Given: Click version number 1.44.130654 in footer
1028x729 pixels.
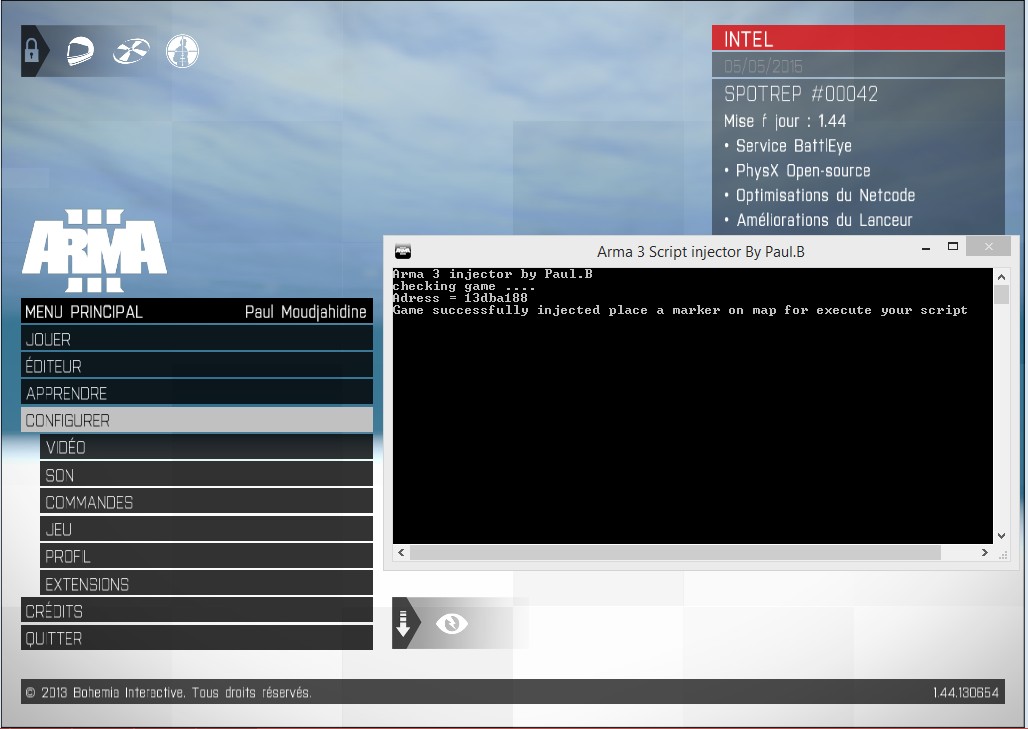Looking at the screenshot, I should coord(966,692).
